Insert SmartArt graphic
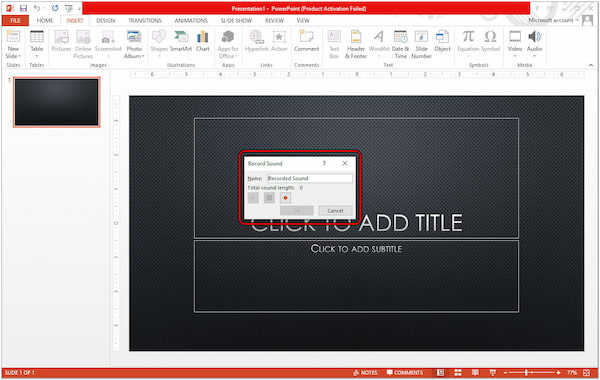The image size is (600, 380). (181, 41)
